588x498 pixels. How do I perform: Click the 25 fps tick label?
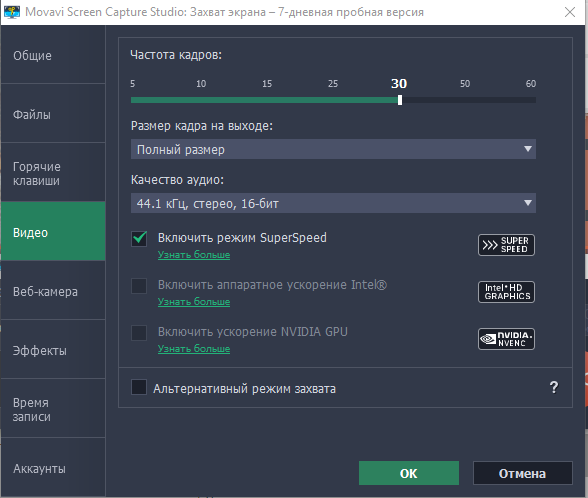[x=333, y=84]
